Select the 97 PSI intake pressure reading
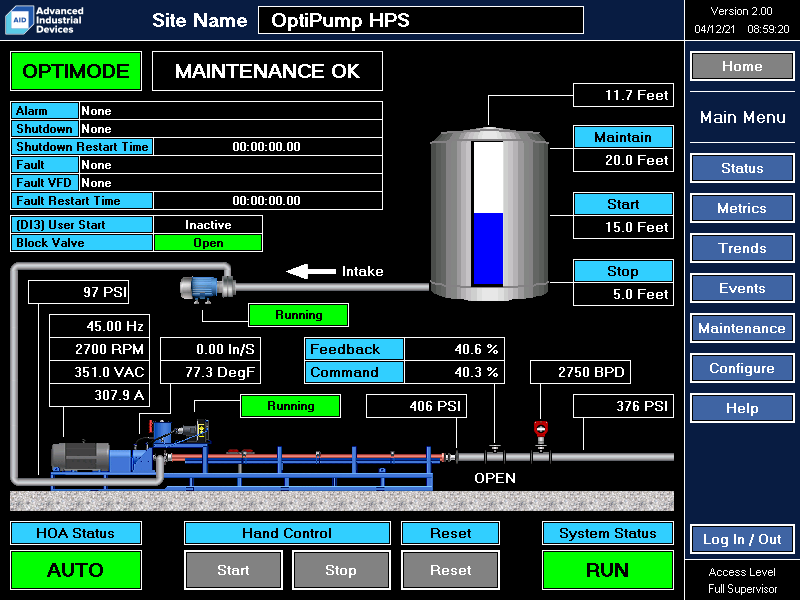800x600 pixels. [x=79, y=292]
